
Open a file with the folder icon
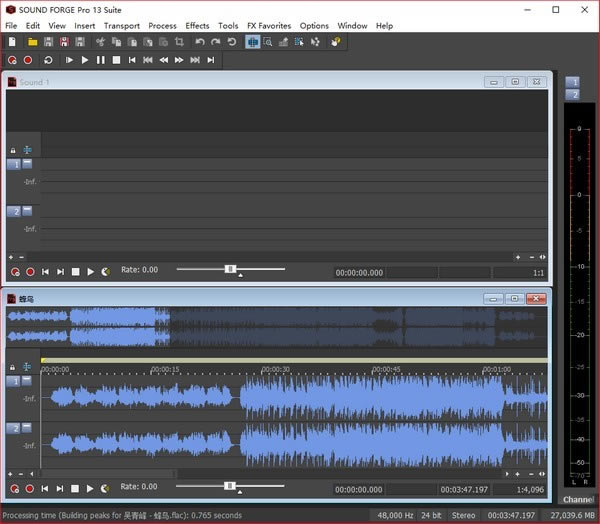[x=32, y=42]
